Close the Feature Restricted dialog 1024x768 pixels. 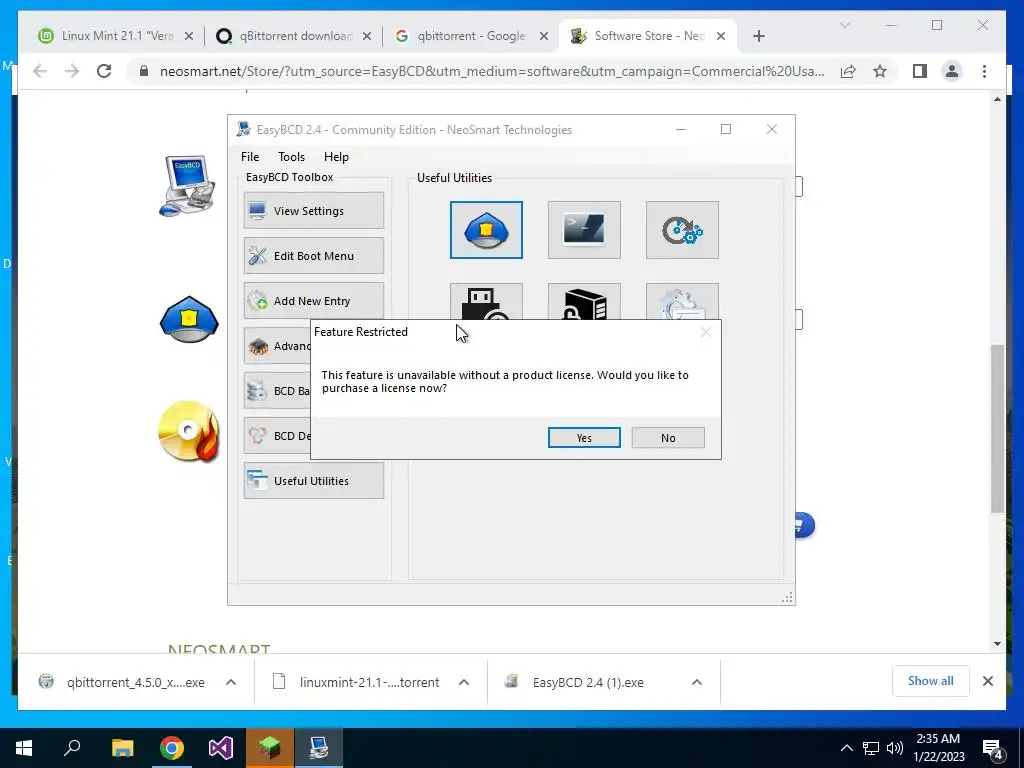pyautogui.click(x=705, y=332)
